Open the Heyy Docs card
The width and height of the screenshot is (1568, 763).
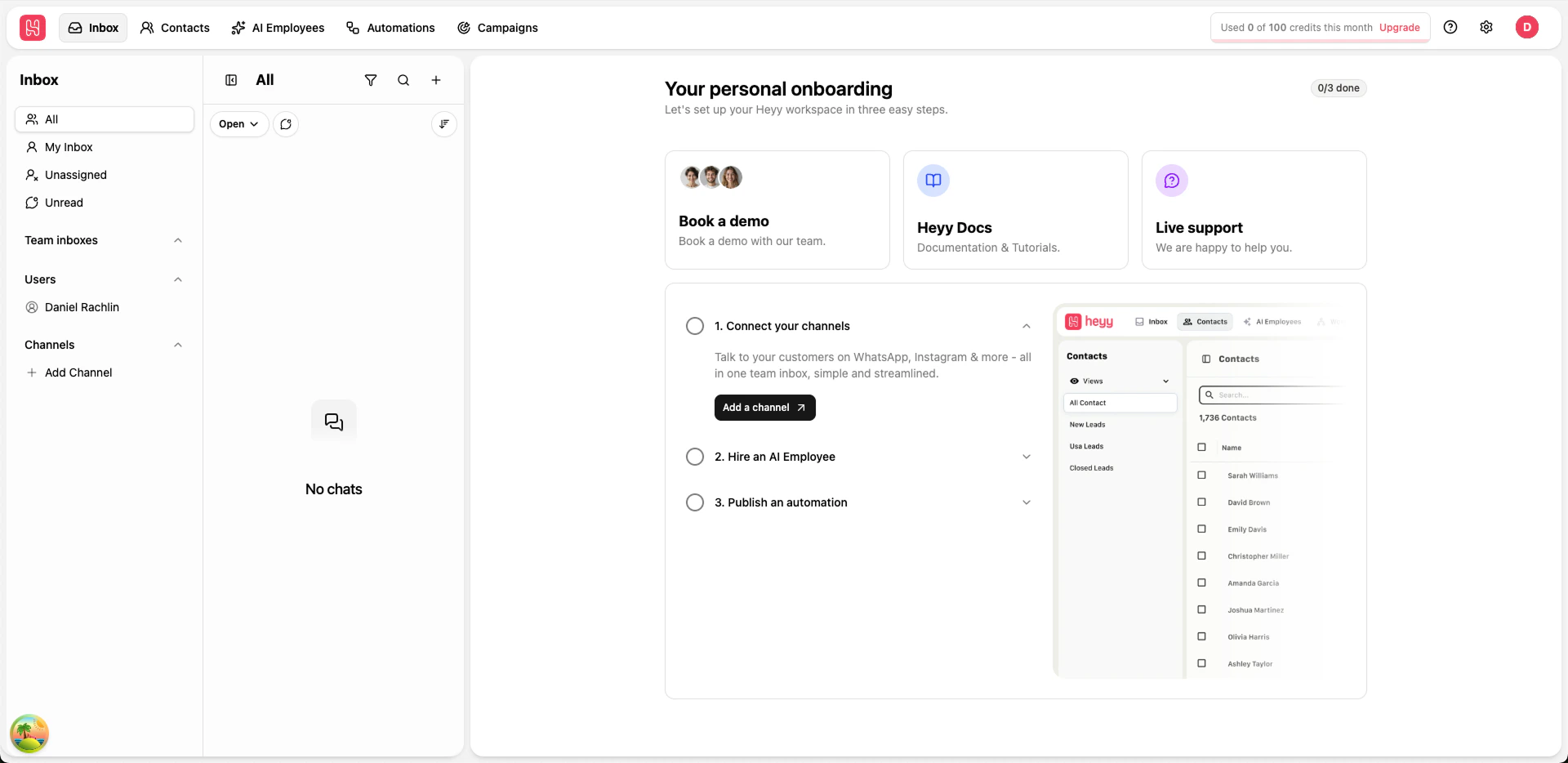[x=1016, y=210]
